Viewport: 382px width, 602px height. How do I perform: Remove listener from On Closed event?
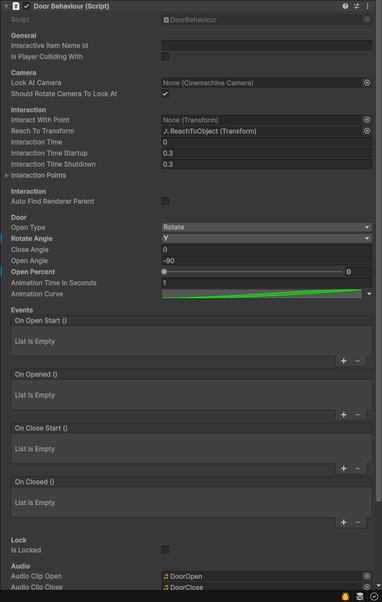pos(357,522)
